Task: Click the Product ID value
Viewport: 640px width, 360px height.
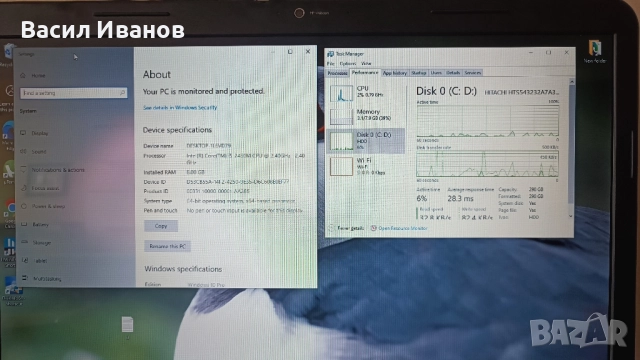Action: coord(218,191)
